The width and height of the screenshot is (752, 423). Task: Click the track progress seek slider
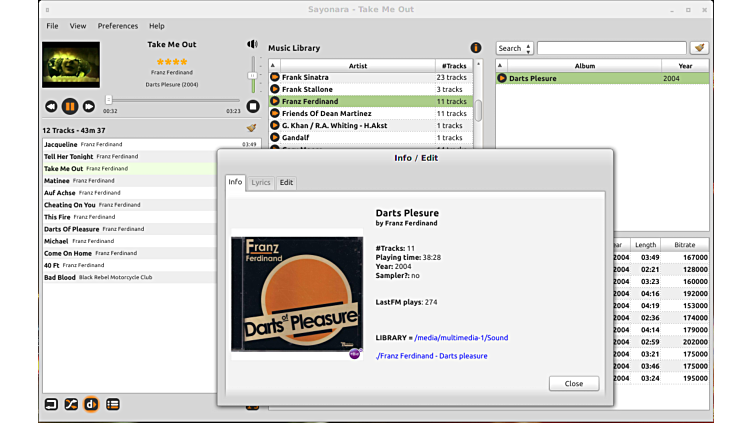170,100
